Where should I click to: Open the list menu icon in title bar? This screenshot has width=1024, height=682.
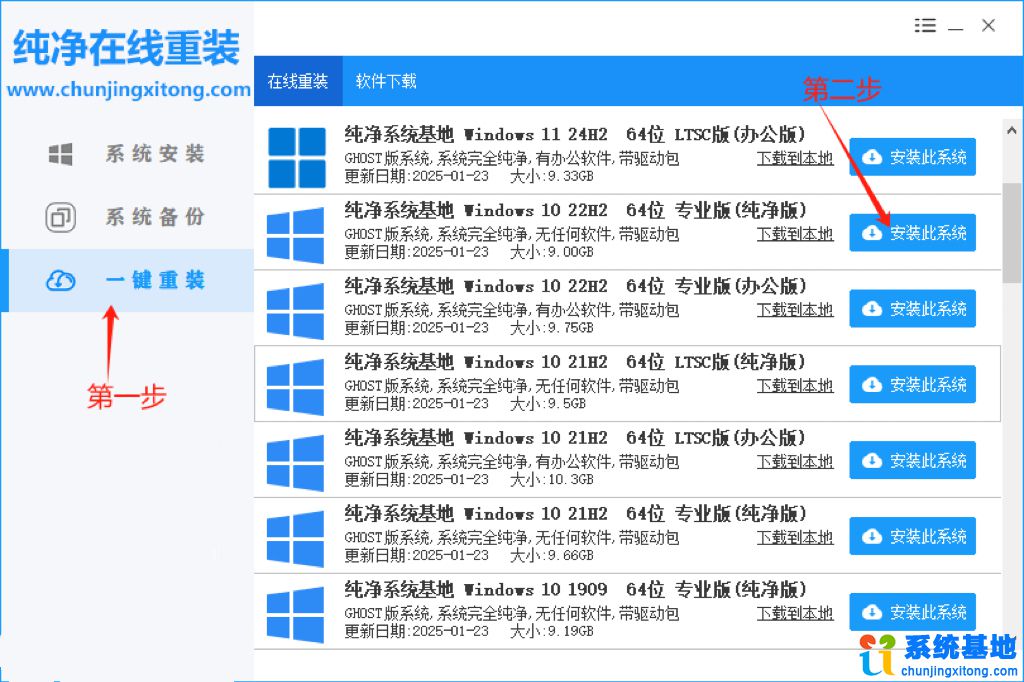point(925,25)
